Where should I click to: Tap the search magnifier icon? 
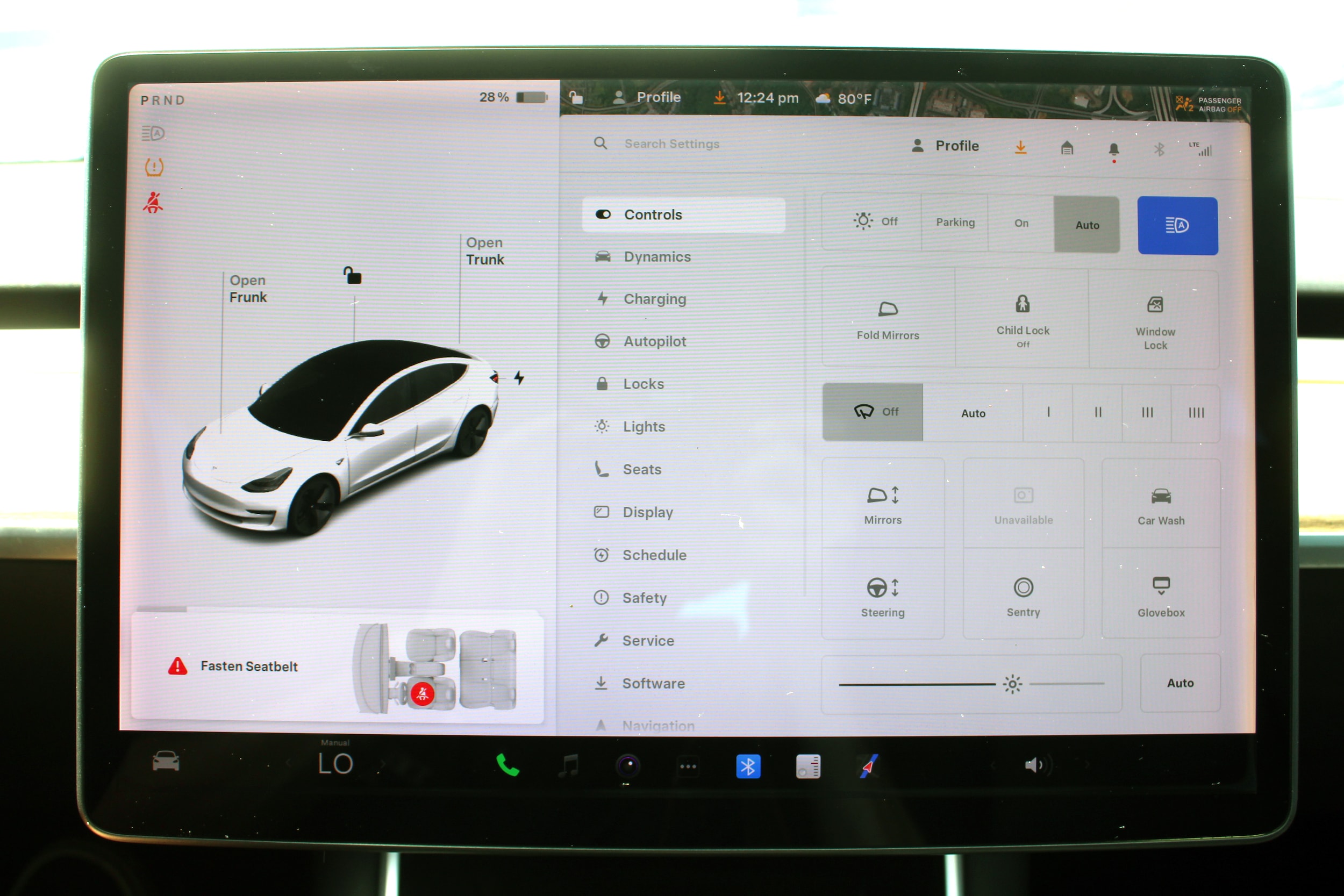pos(600,143)
